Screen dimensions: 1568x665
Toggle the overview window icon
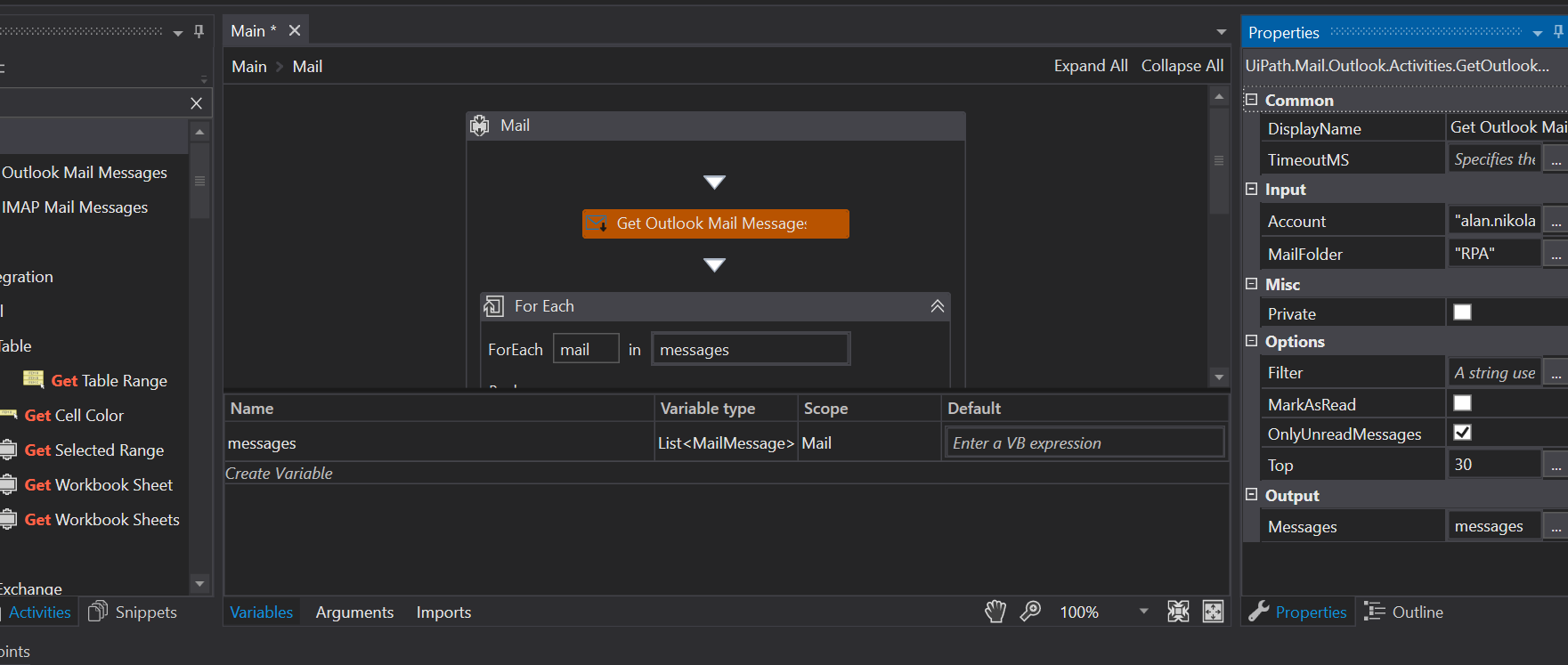tap(1213, 612)
